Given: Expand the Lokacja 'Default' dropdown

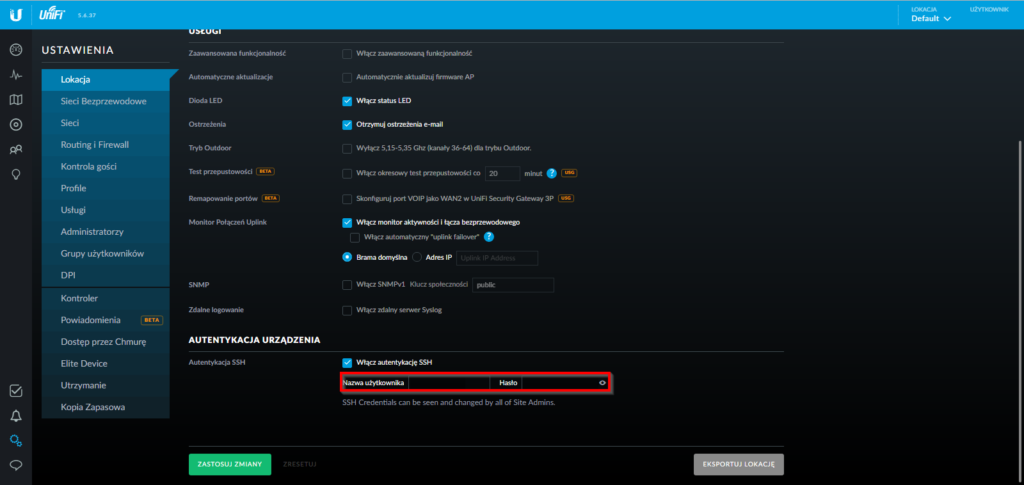Looking at the screenshot, I should click(930, 18).
